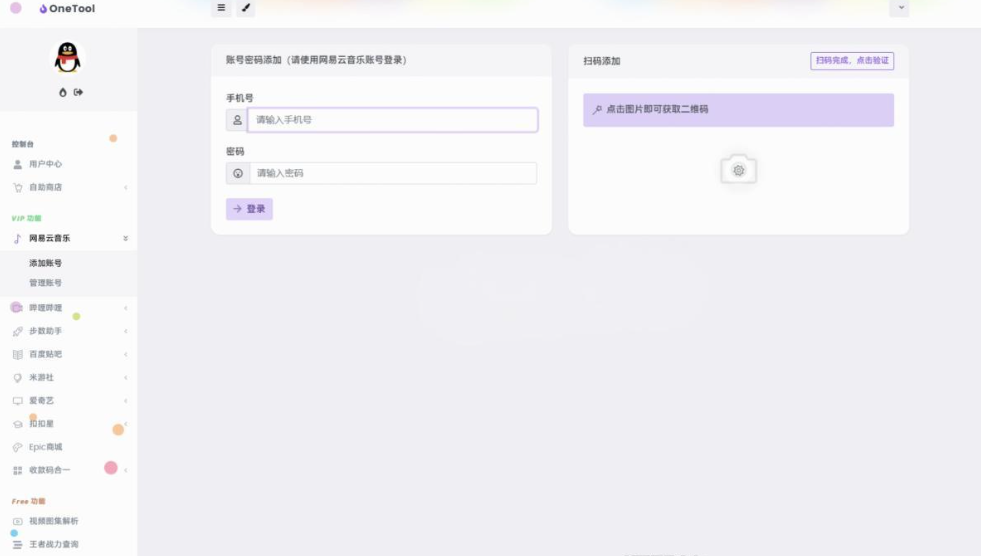Viewport: 981px width, 556px height.
Task: Expand the 收款码合一 chevron
Action: (126, 470)
